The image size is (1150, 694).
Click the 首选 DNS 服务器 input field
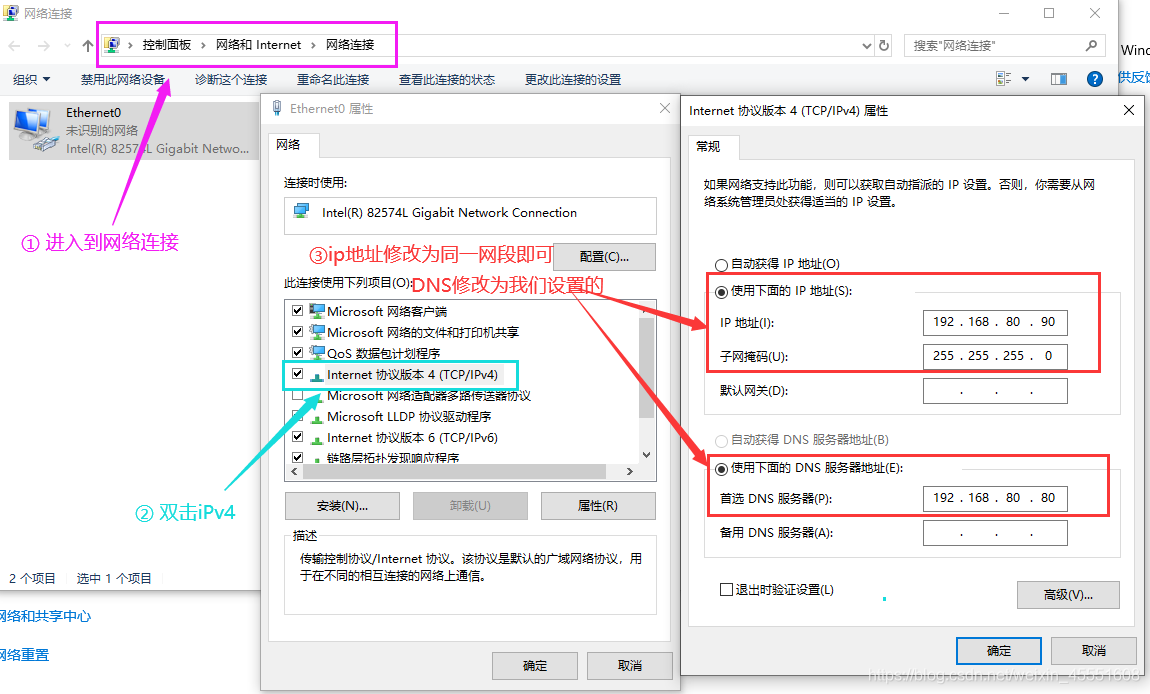[x=995, y=498]
